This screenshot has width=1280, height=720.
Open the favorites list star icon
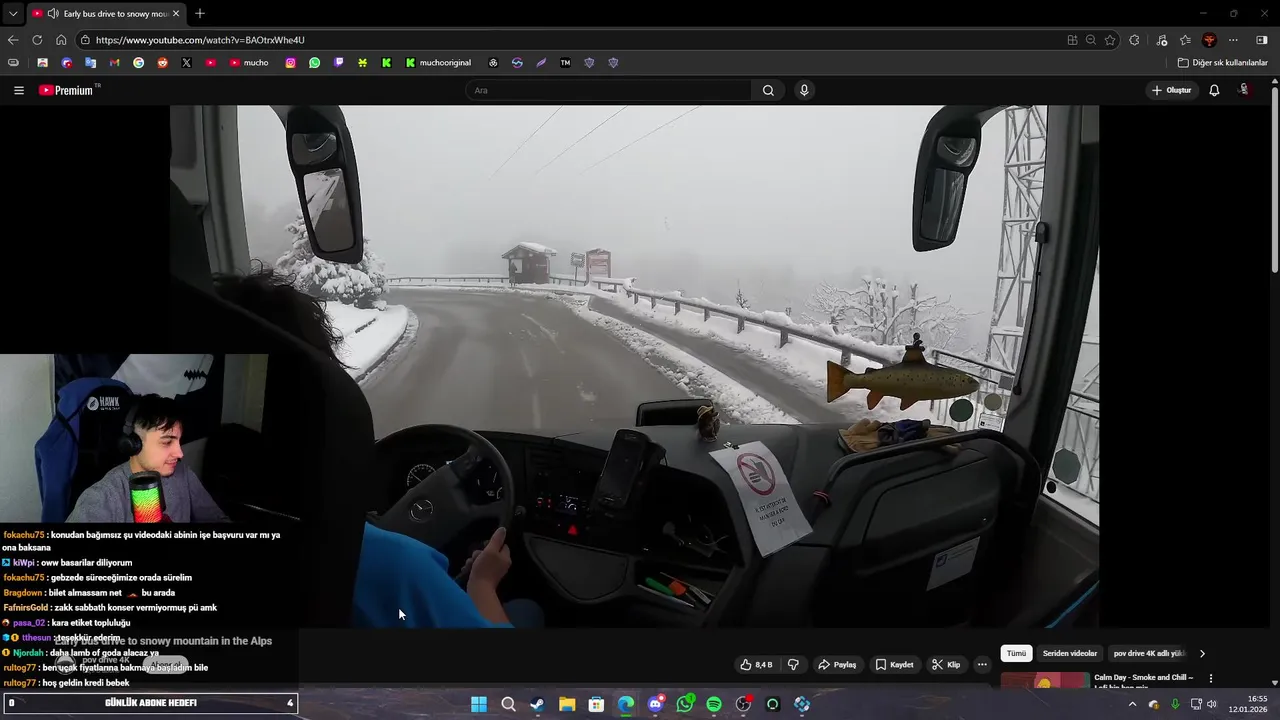pos(1185,40)
